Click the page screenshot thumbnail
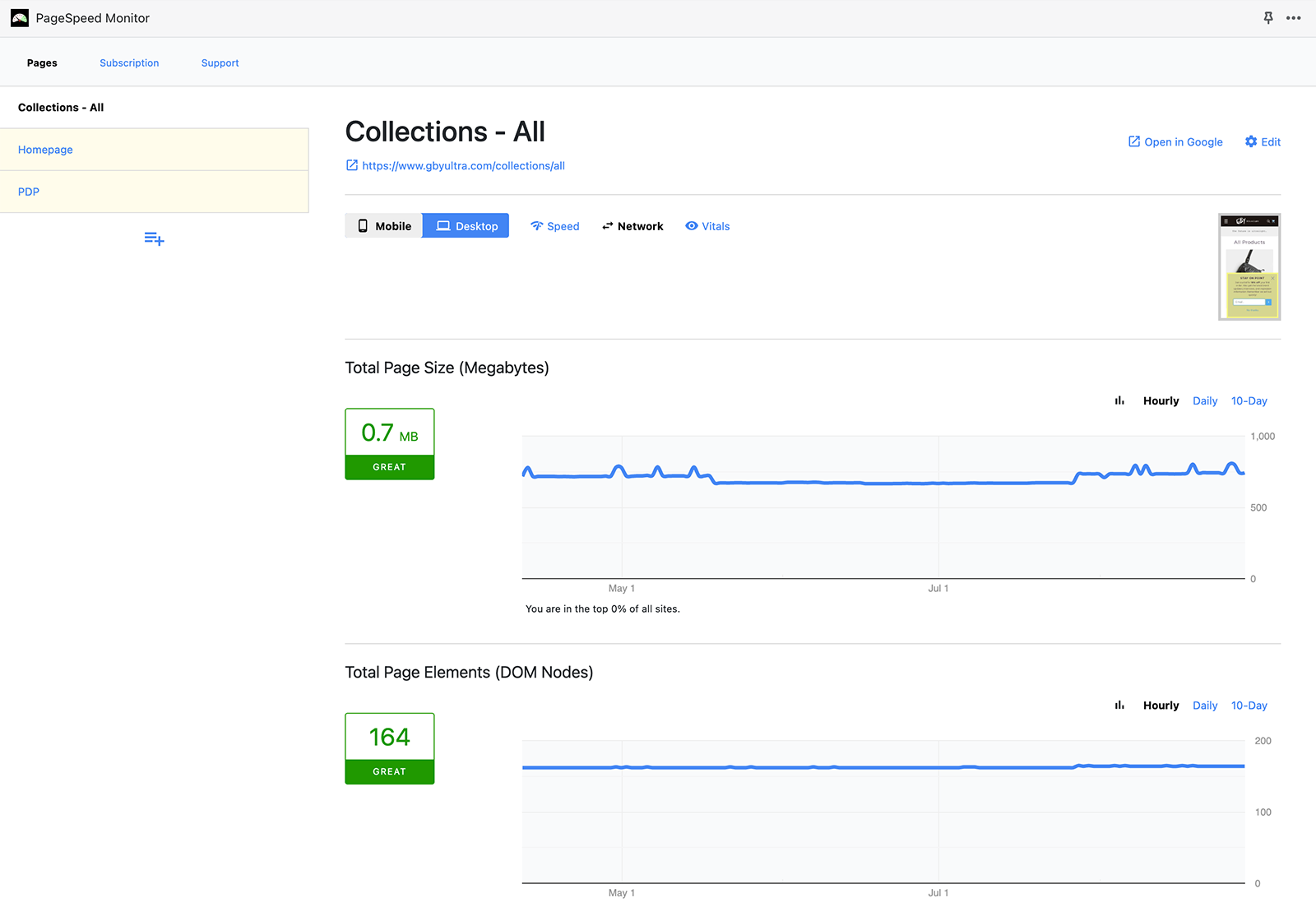 1249,266
